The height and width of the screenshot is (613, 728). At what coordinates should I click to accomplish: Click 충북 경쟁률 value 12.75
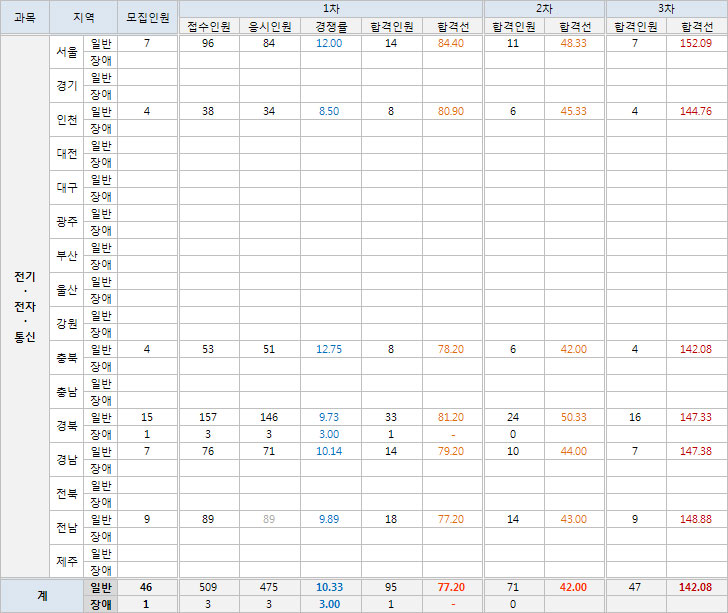pyautogui.click(x=329, y=349)
